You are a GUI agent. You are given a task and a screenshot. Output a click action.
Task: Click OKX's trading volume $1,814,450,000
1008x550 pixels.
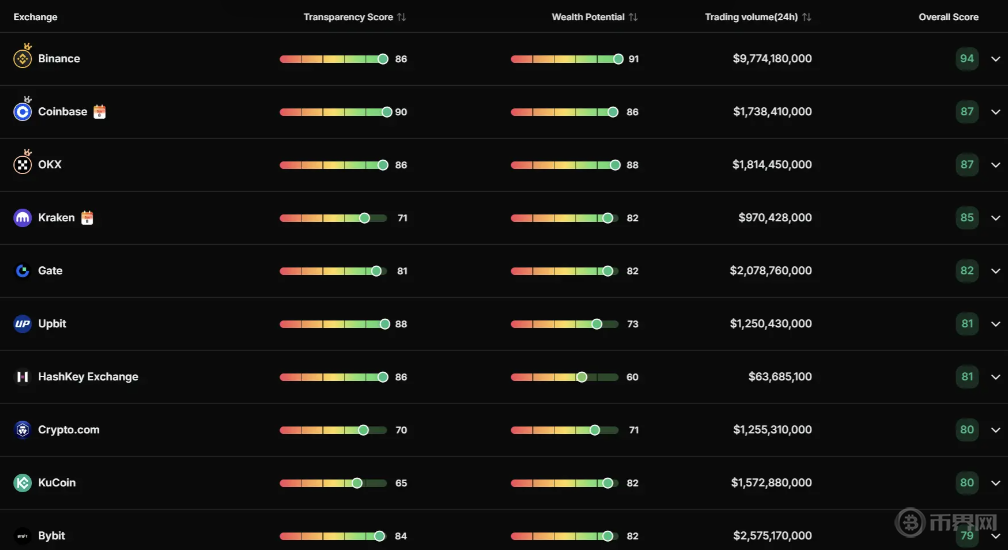click(x=772, y=164)
